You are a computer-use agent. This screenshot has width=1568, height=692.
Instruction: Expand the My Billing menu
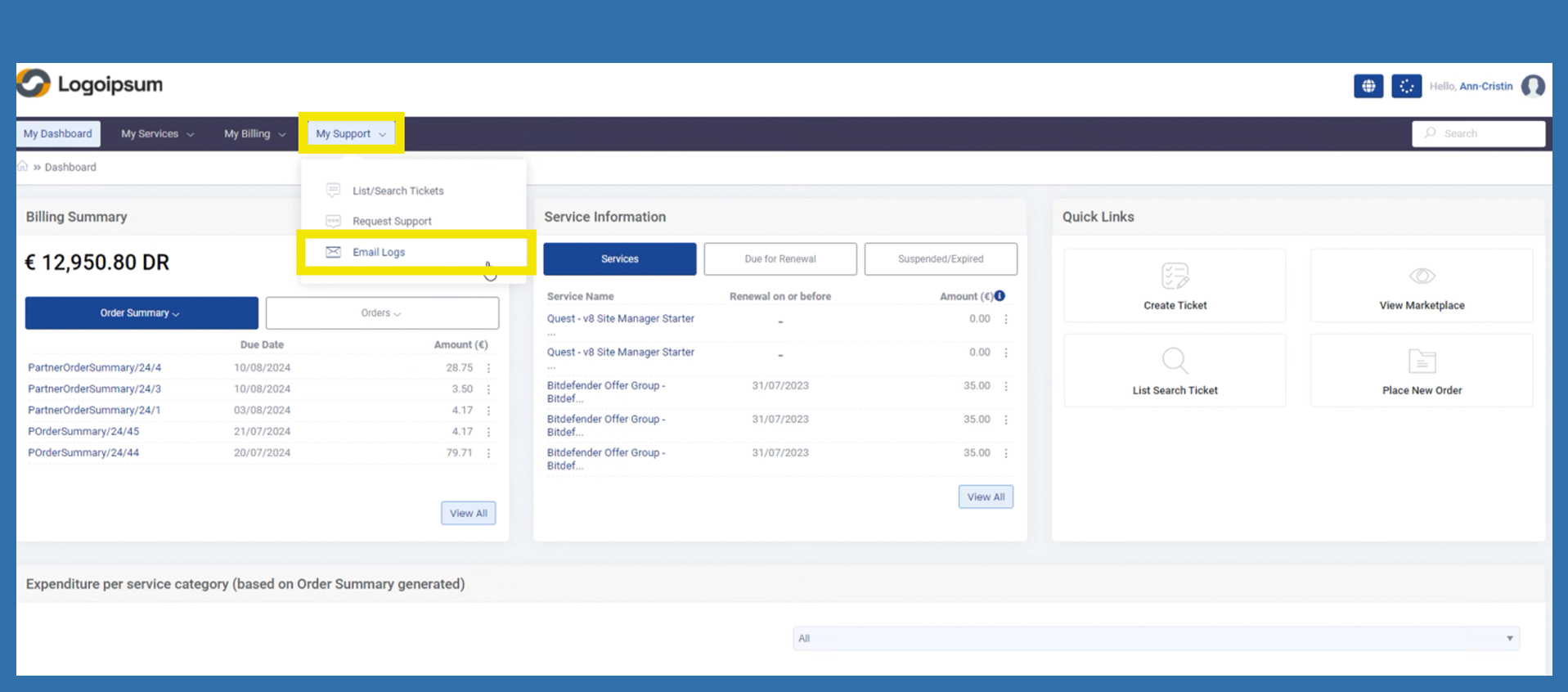click(254, 134)
